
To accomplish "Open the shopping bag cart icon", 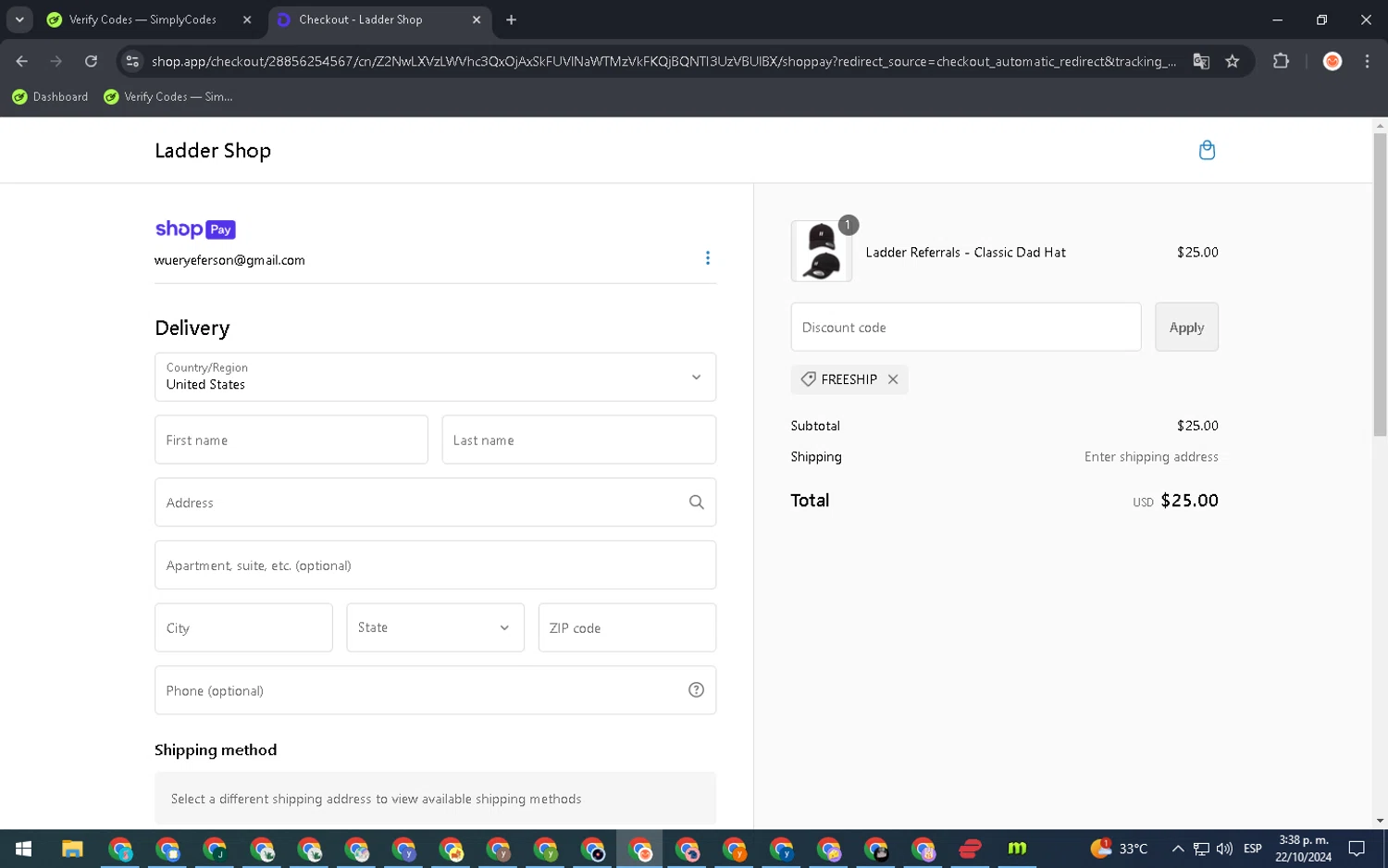I will [x=1206, y=150].
